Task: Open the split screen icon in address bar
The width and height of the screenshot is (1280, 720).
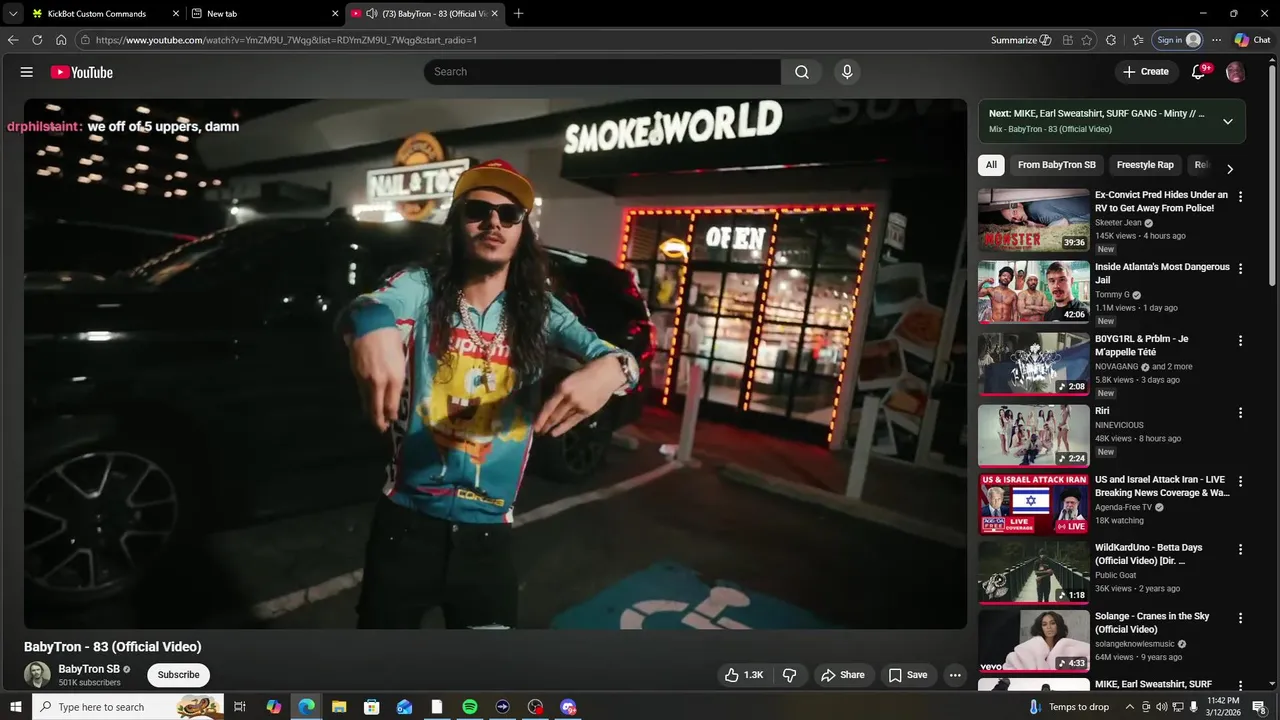Action: (x=1068, y=40)
